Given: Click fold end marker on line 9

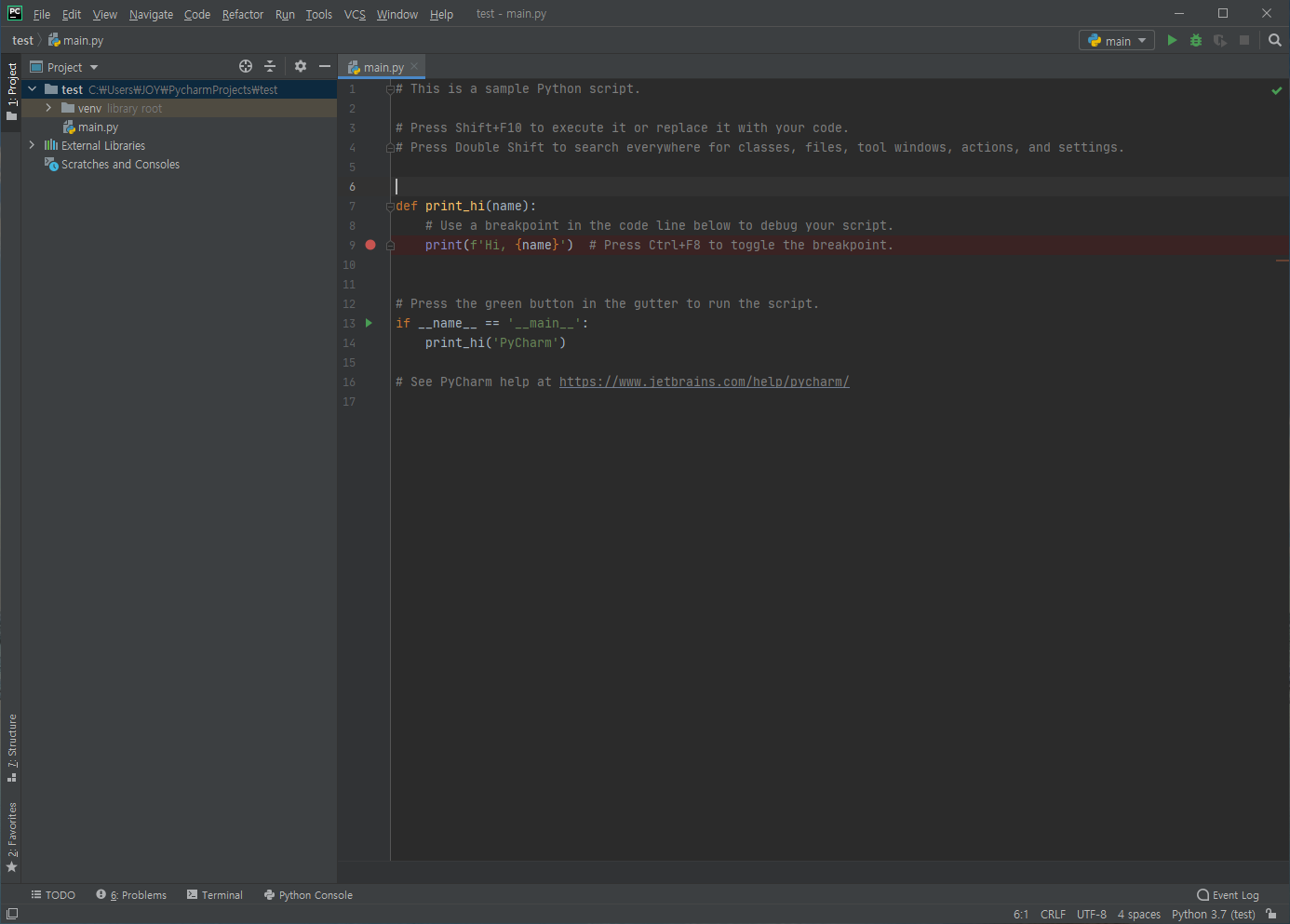Looking at the screenshot, I should pos(390,246).
